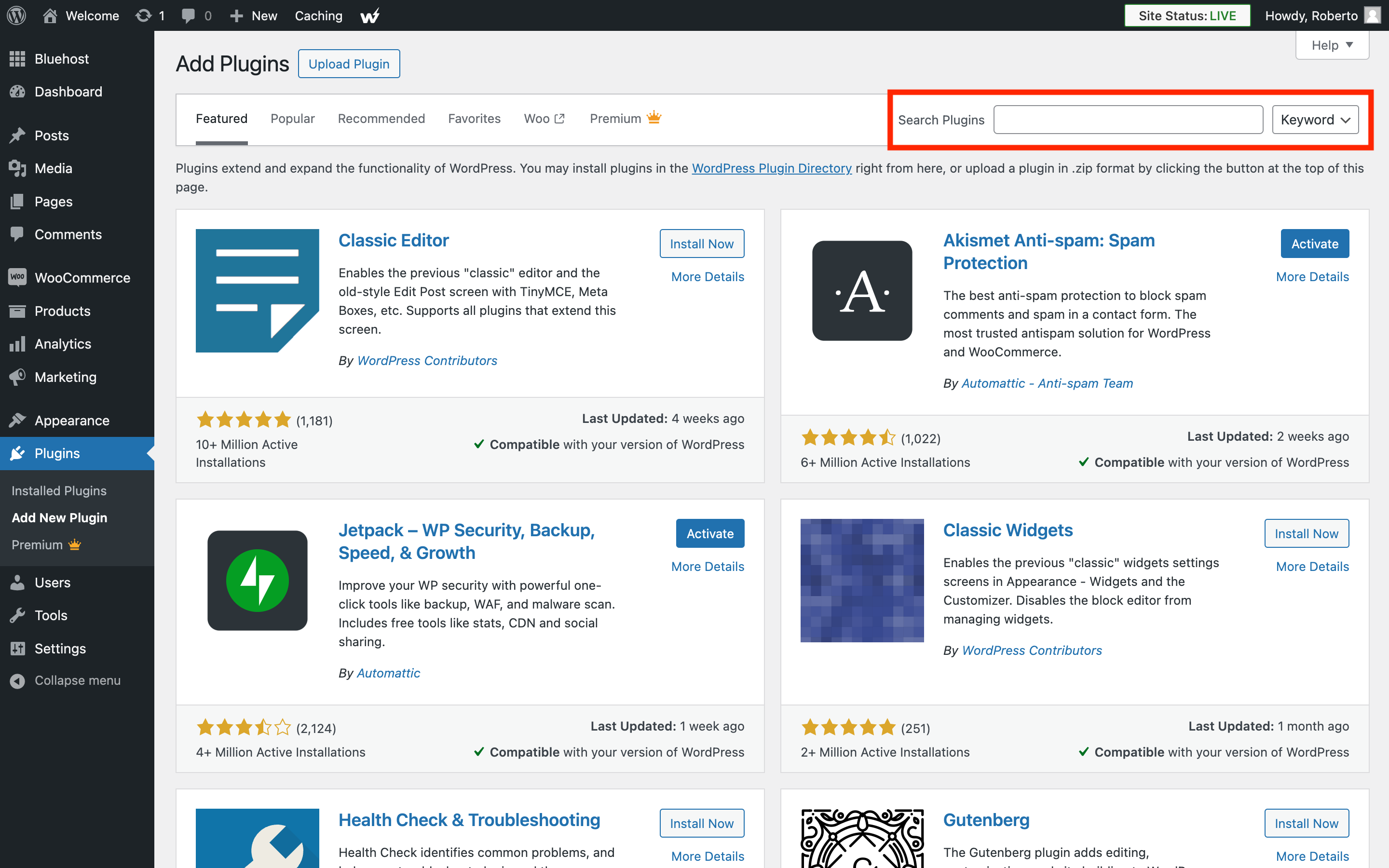Open Automattic - Anti-spam Team author link
The image size is (1389, 868).
point(1047,383)
